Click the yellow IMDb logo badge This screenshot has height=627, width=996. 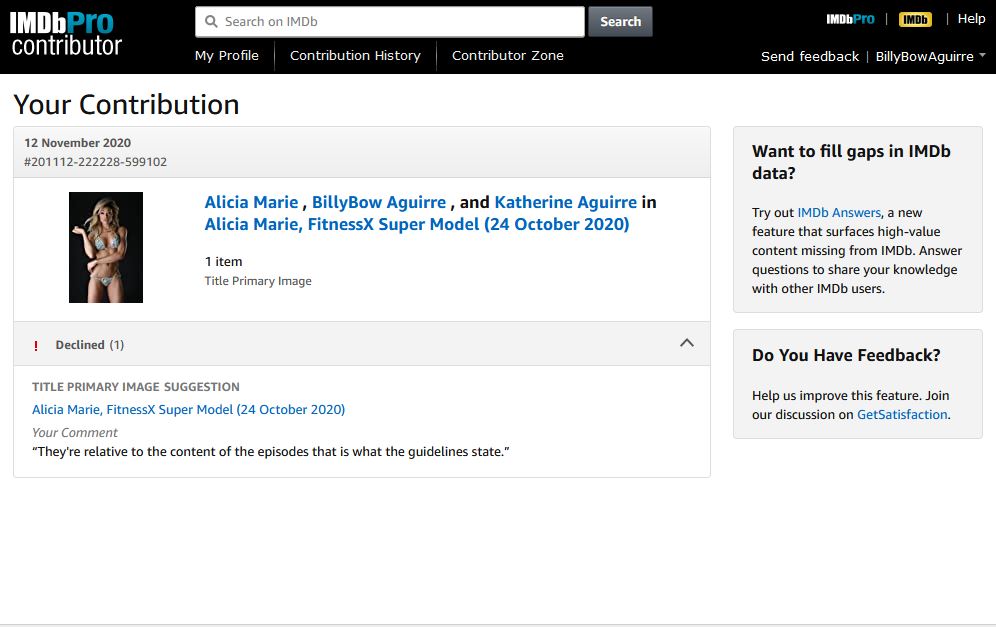click(914, 19)
